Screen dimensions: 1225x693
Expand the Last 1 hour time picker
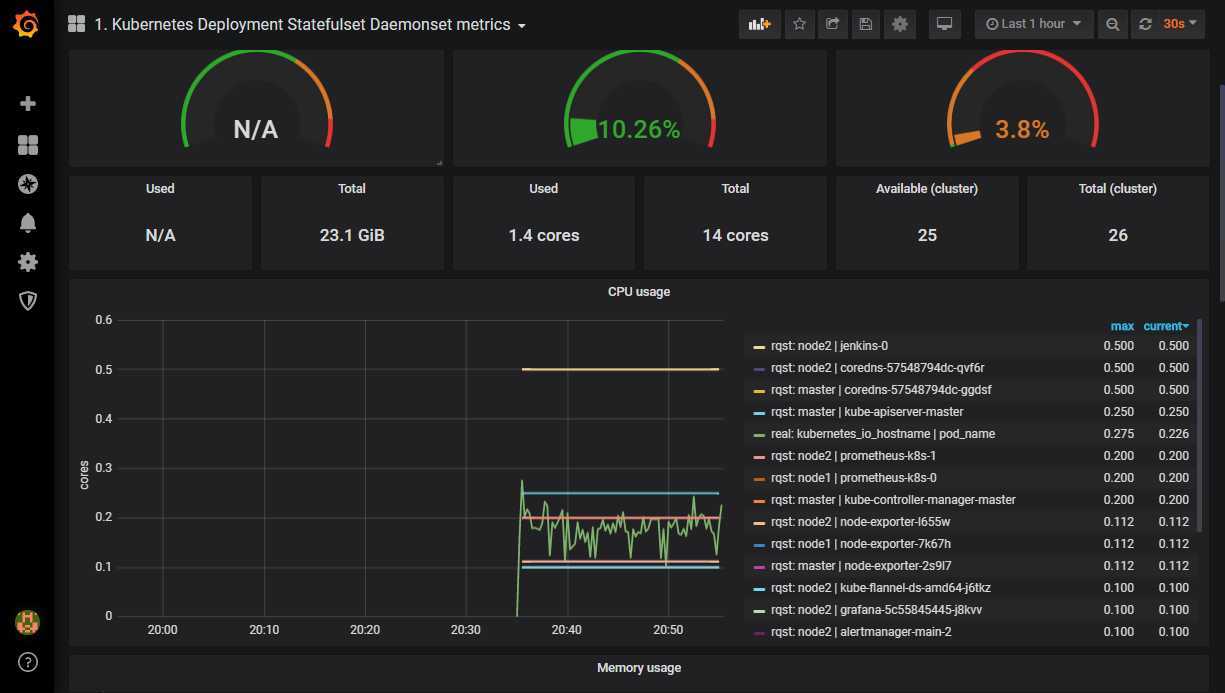tap(1033, 24)
